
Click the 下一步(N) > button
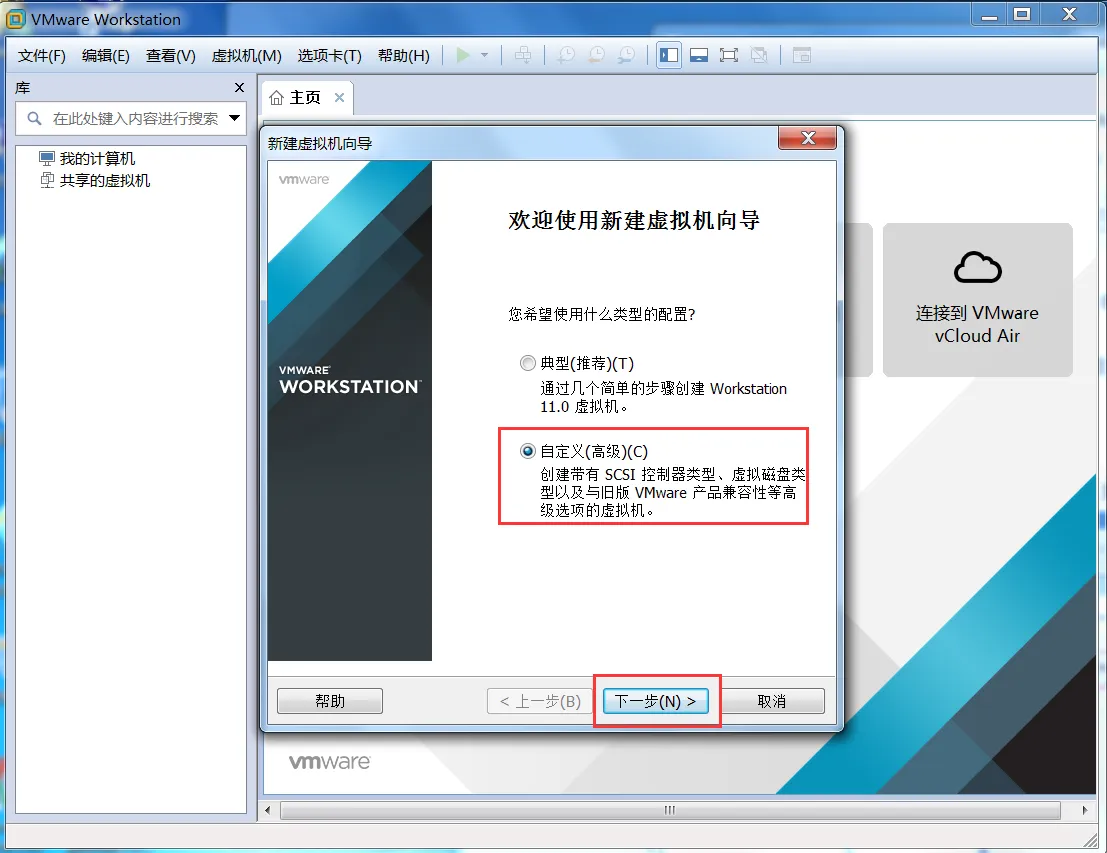click(x=656, y=701)
